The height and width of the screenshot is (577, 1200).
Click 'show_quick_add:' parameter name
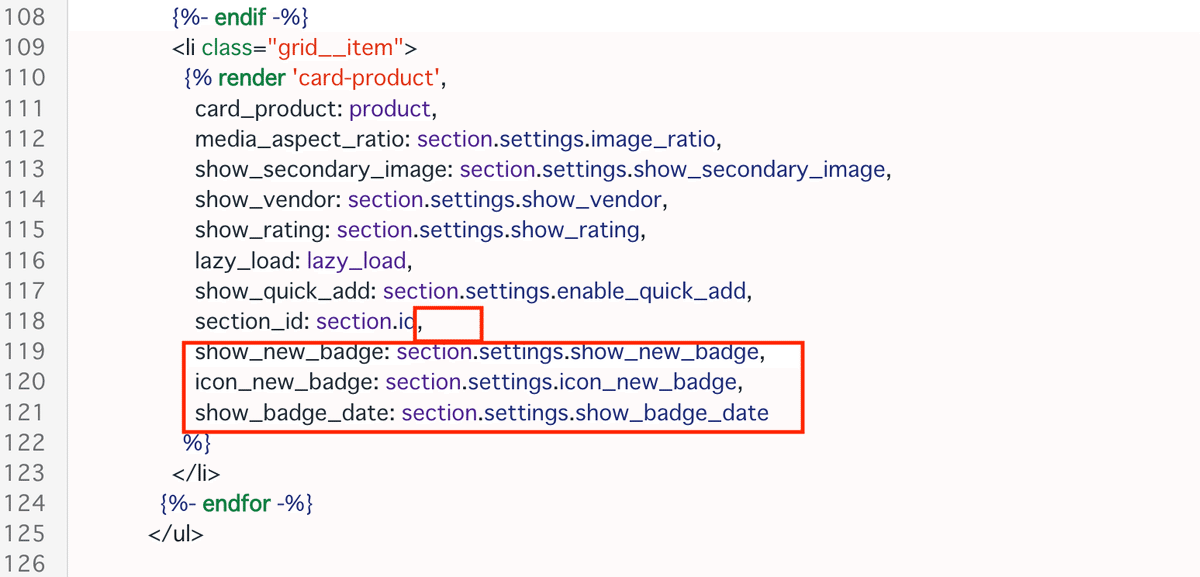(286, 291)
